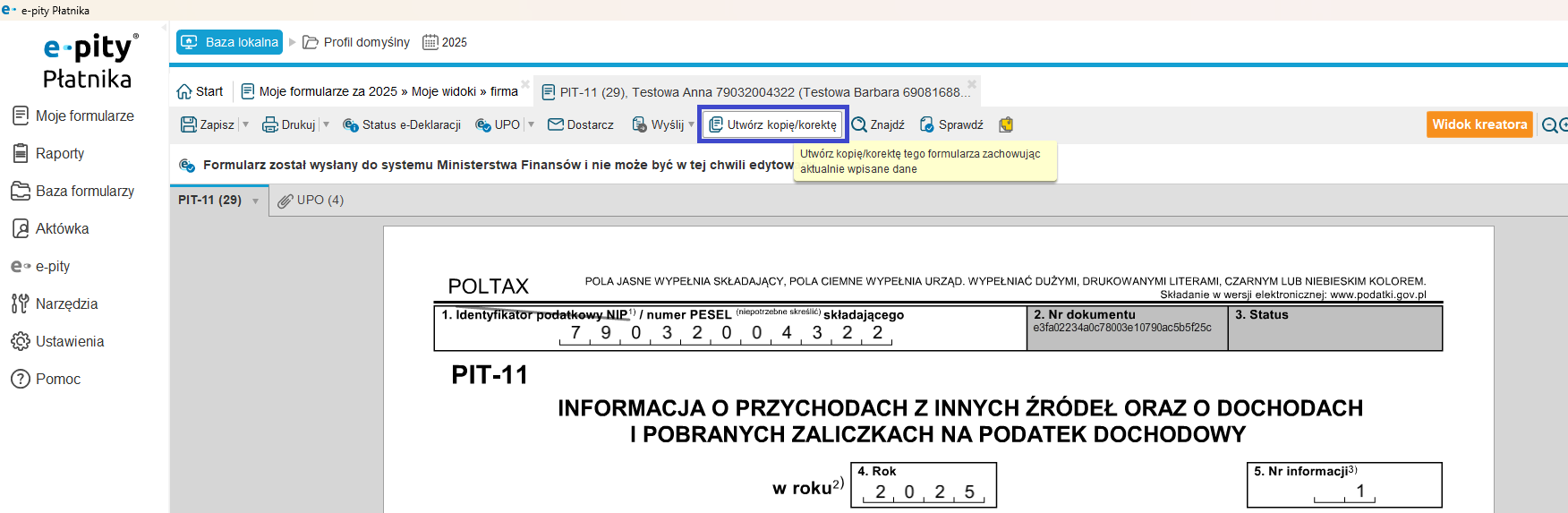The height and width of the screenshot is (513, 1568).
Task: Close the Moje formularze za 2025 tab
Action: [525, 84]
